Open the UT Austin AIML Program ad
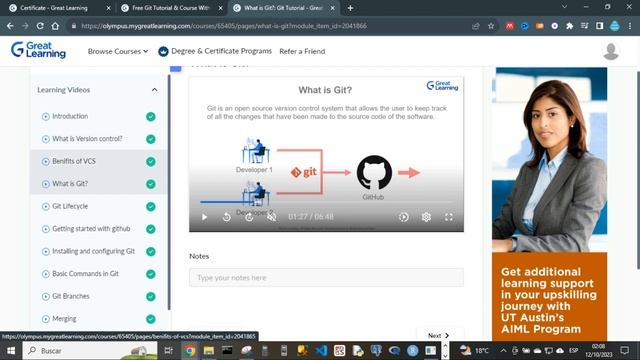 click(x=549, y=204)
